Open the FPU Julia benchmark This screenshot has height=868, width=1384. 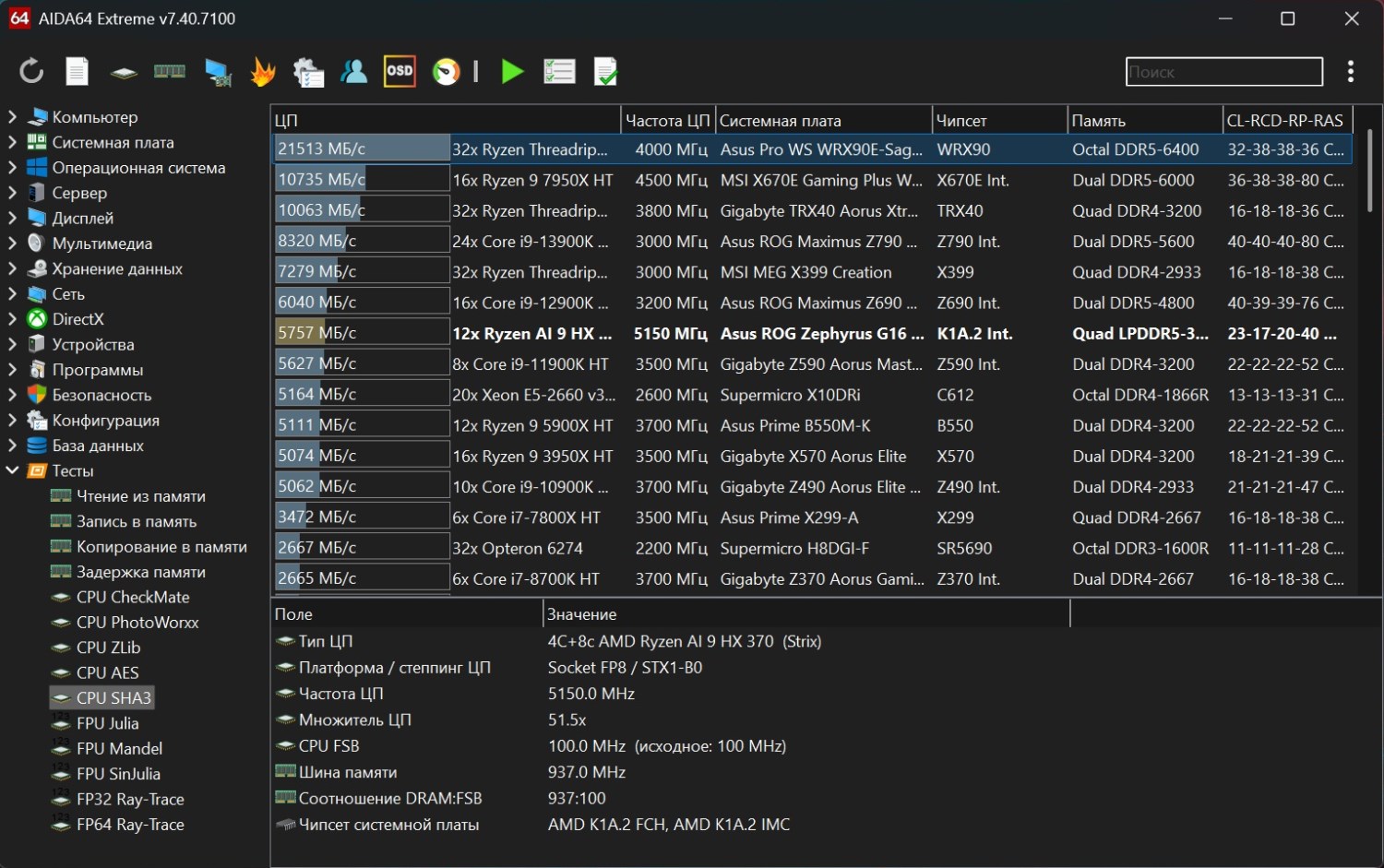coord(107,723)
